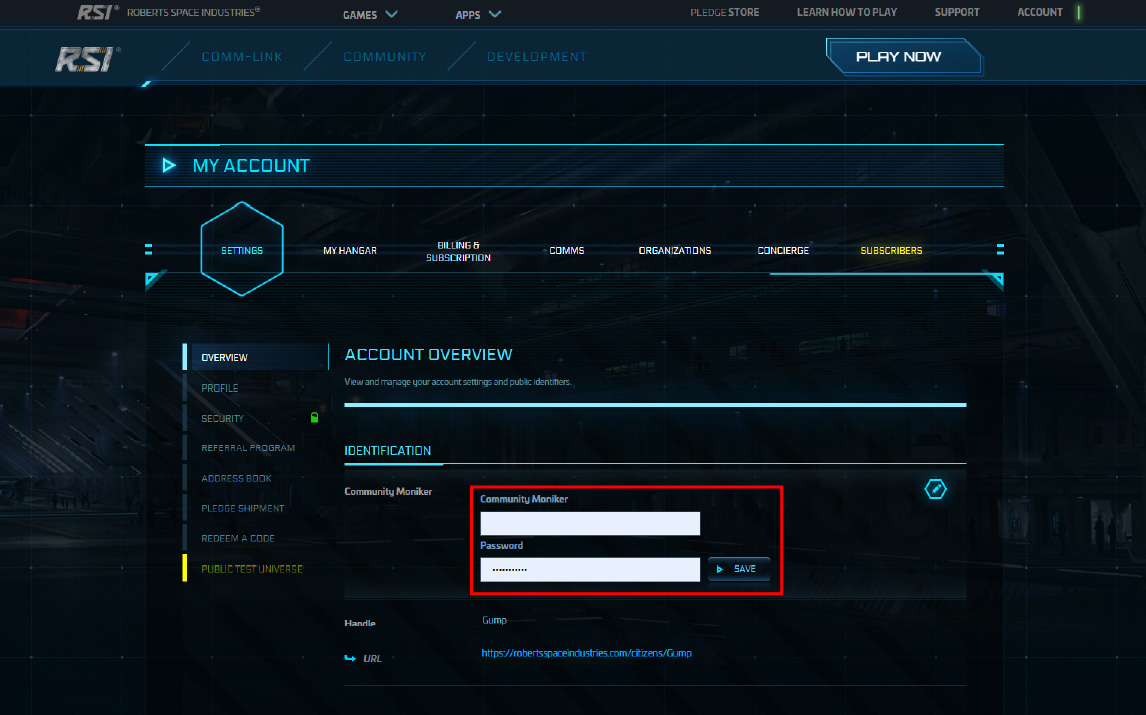Click the My Account triangle icon

170,165
